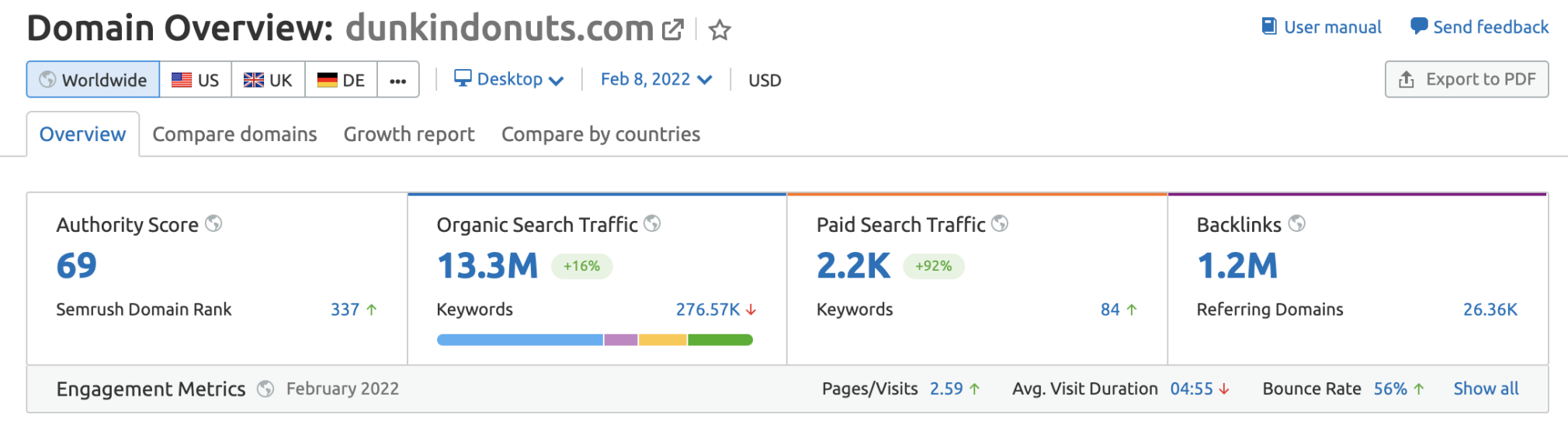Switch to Compare domains tab
1568x432 pixels.
pyautogui.click(x=234, y=134)
